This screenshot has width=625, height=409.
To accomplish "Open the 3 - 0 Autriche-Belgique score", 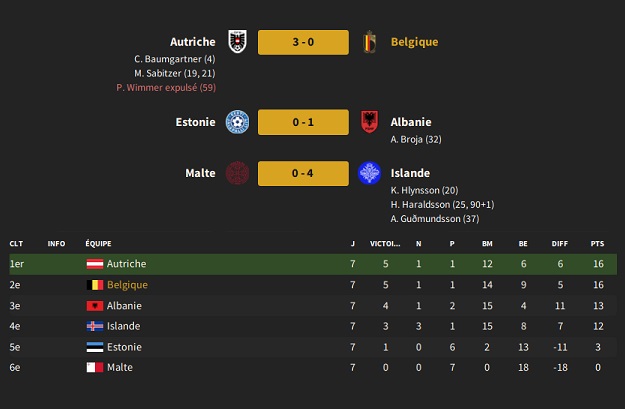I will tap(303, 42).
